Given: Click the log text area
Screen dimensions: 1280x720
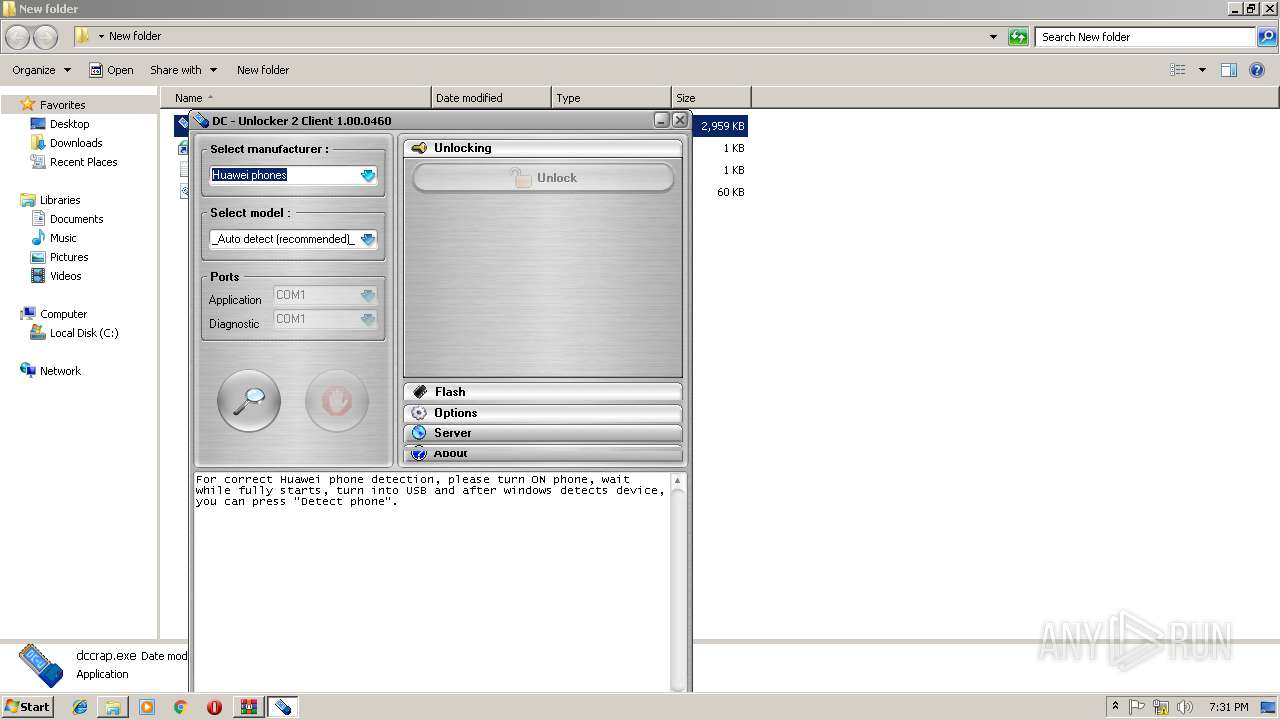Looking at the screenshot, I should (x=431, y=581).
